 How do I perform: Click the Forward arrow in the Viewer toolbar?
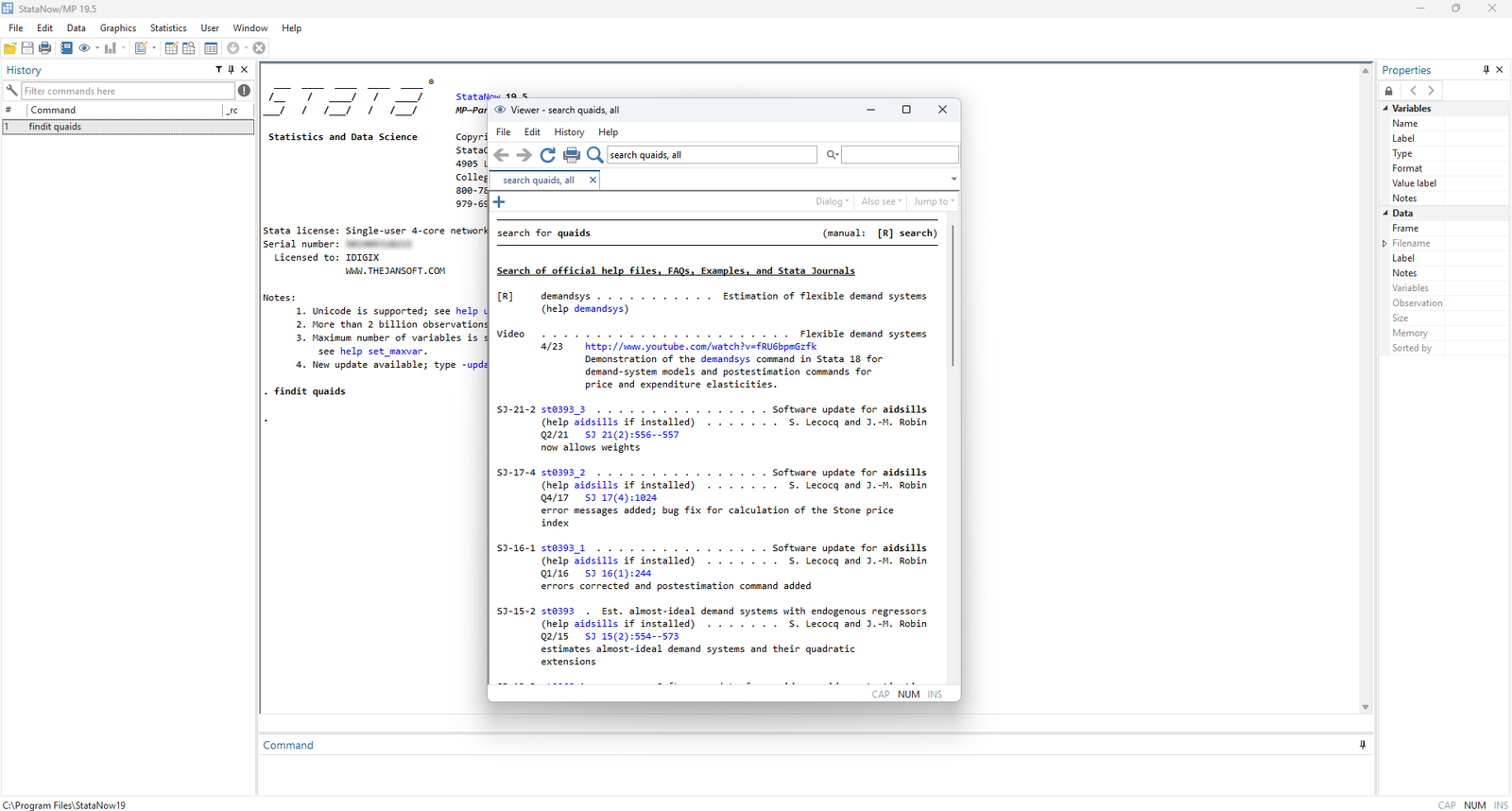point(524,155)
